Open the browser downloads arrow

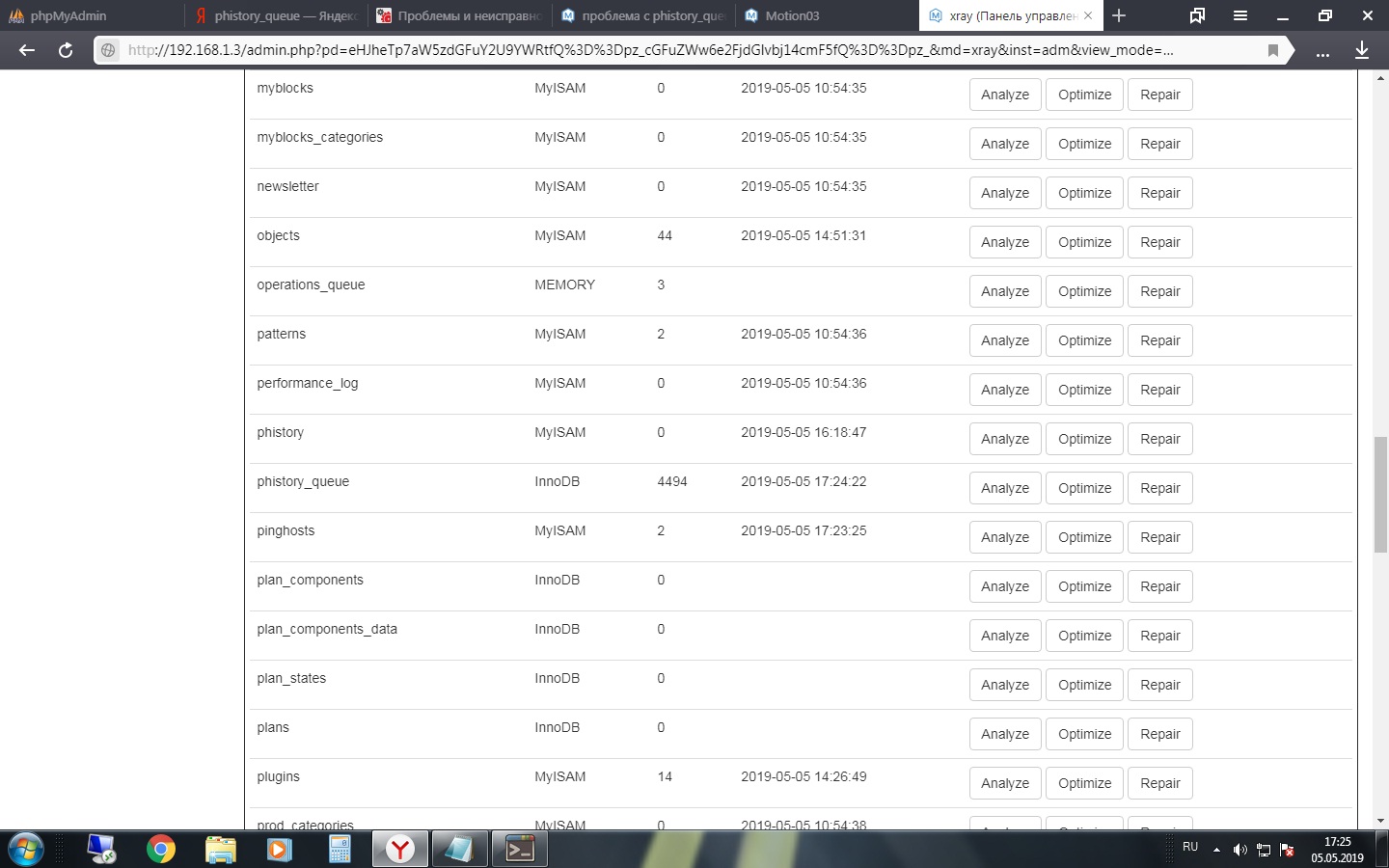(1362, 50)
